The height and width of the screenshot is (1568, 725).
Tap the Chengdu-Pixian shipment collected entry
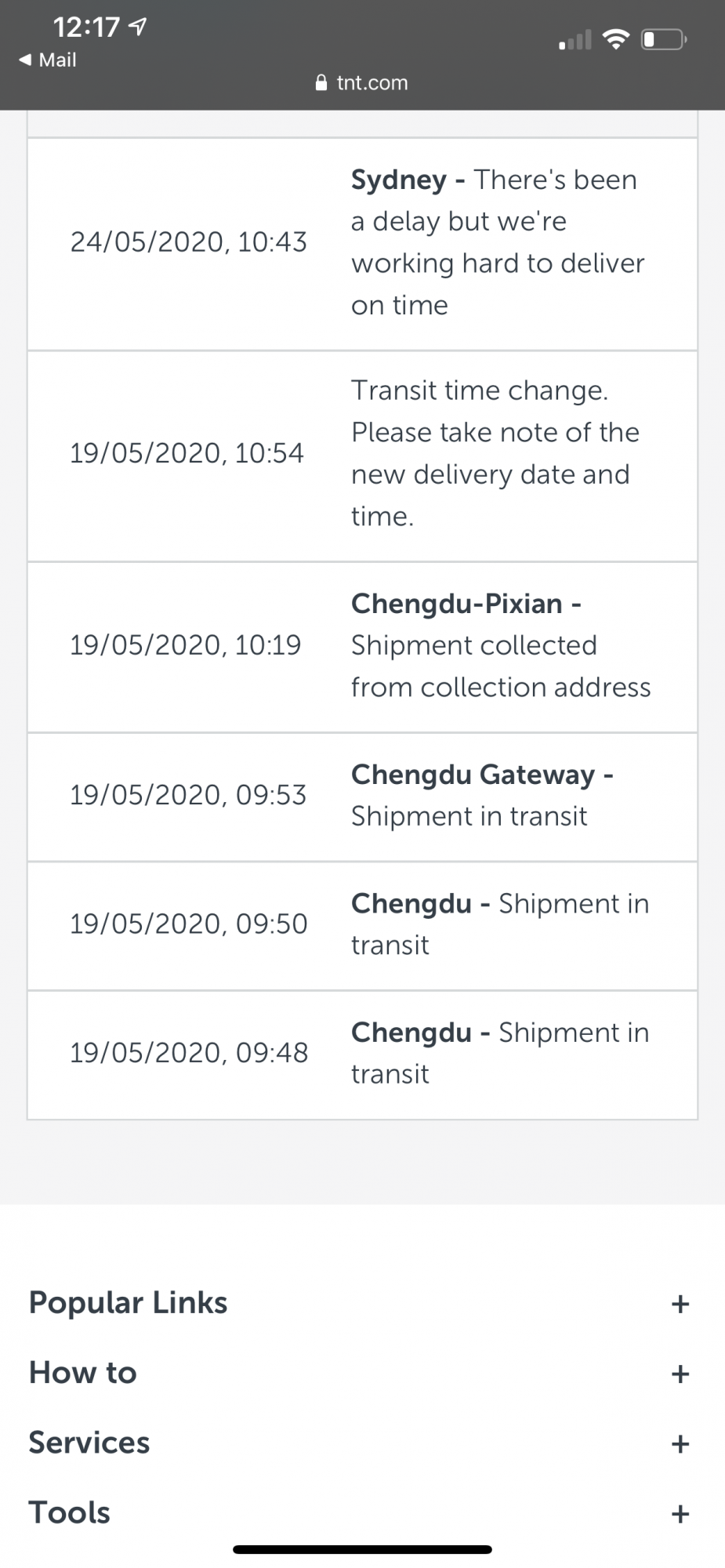click(362, 647)
